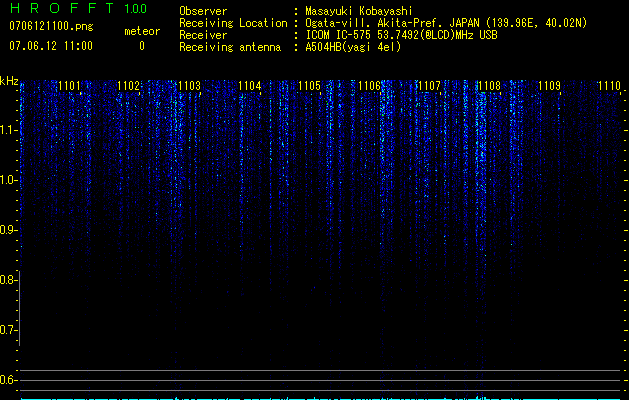Click the 1101 time marker

tap(69, 85)
